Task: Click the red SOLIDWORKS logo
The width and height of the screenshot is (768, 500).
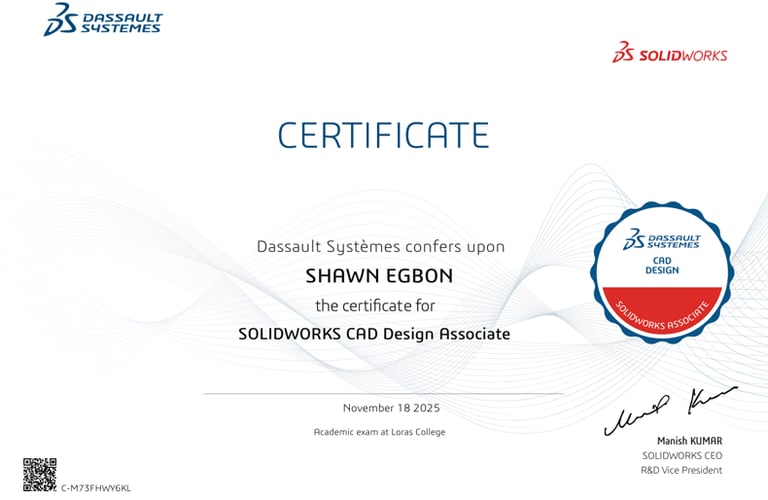Action: click(x=670, y=52)
